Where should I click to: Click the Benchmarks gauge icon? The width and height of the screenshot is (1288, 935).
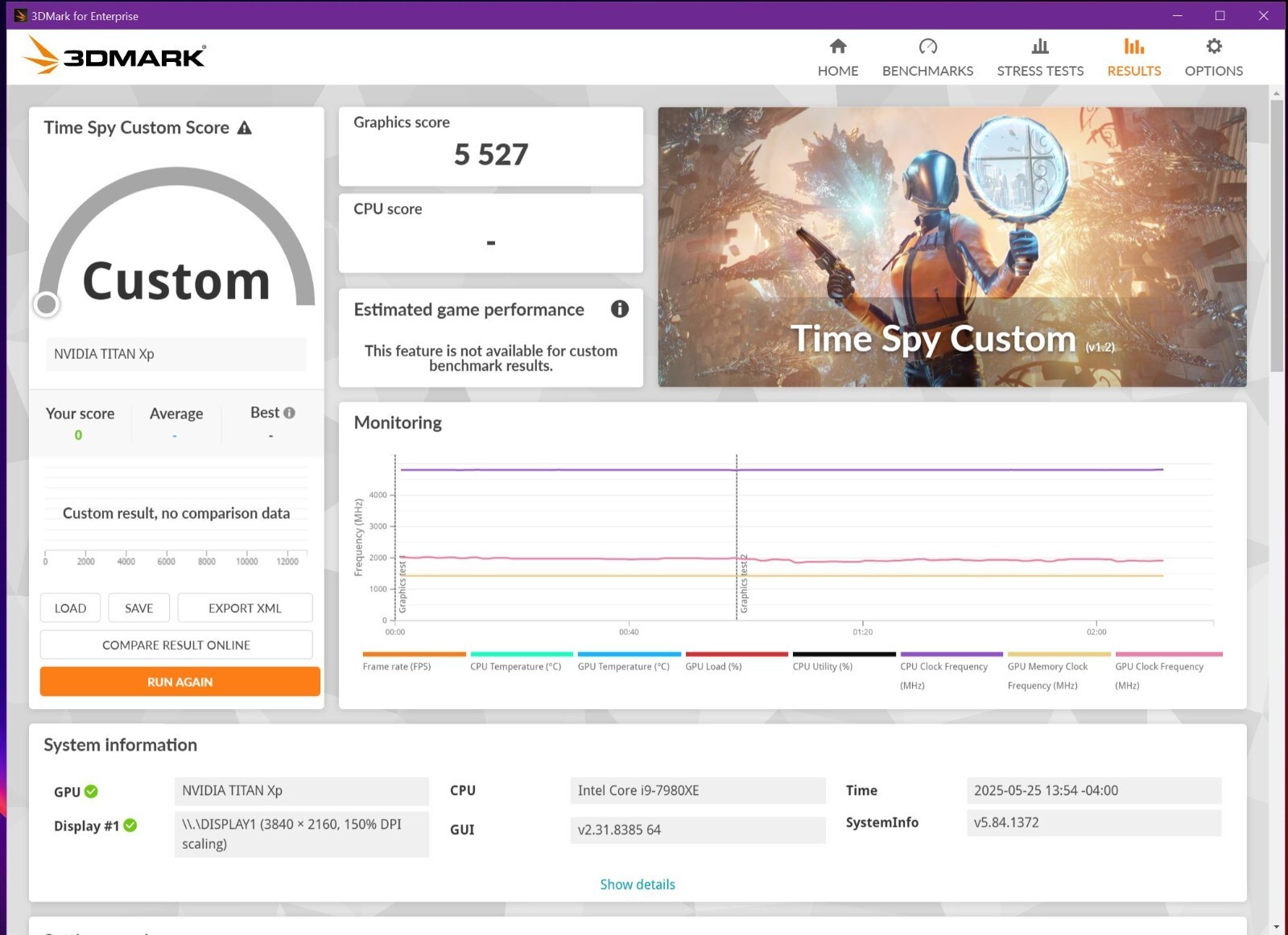tap(927, 46)
